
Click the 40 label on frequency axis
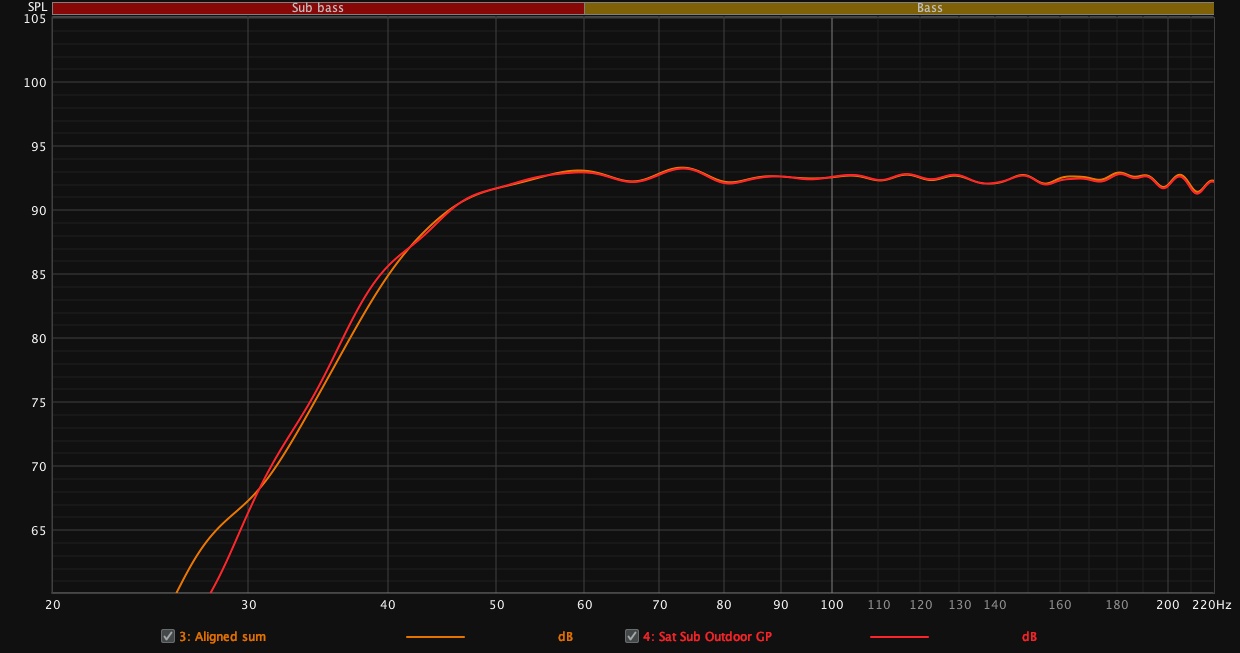click(x=388, y=605)
